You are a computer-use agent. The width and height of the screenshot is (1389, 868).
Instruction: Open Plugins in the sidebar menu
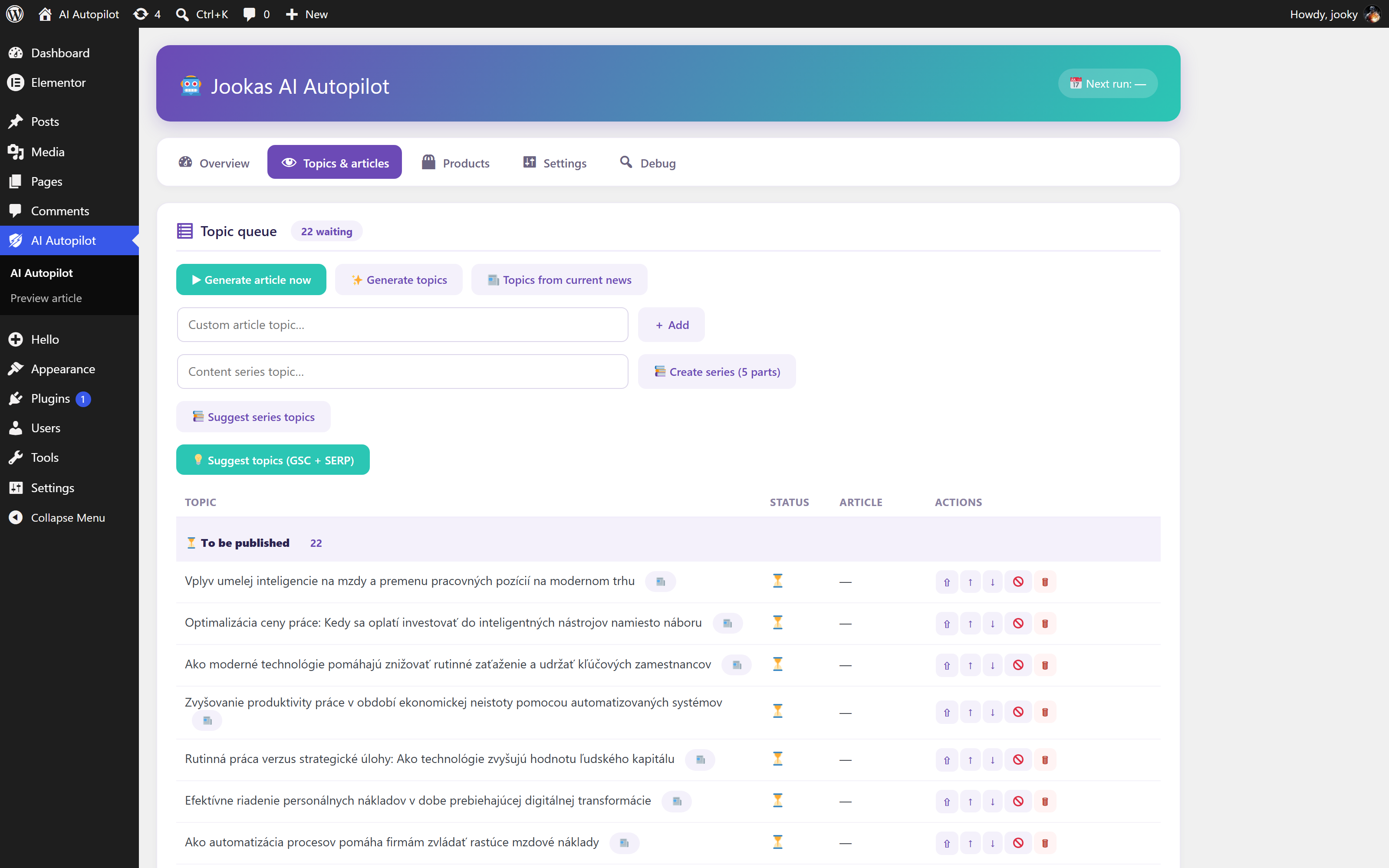coord(69,398)
